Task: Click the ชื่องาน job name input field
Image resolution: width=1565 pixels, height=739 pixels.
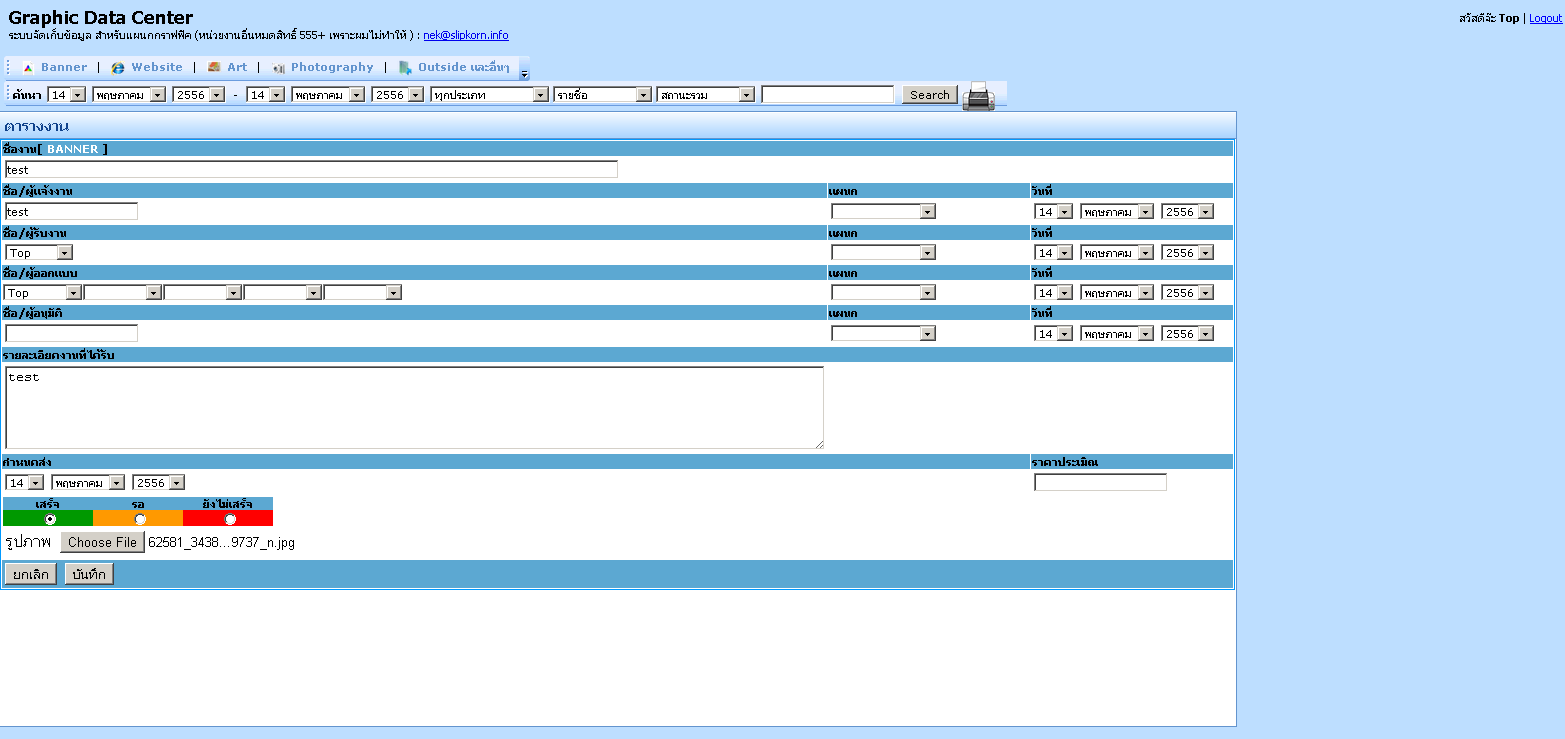Action: coord(311,170)
